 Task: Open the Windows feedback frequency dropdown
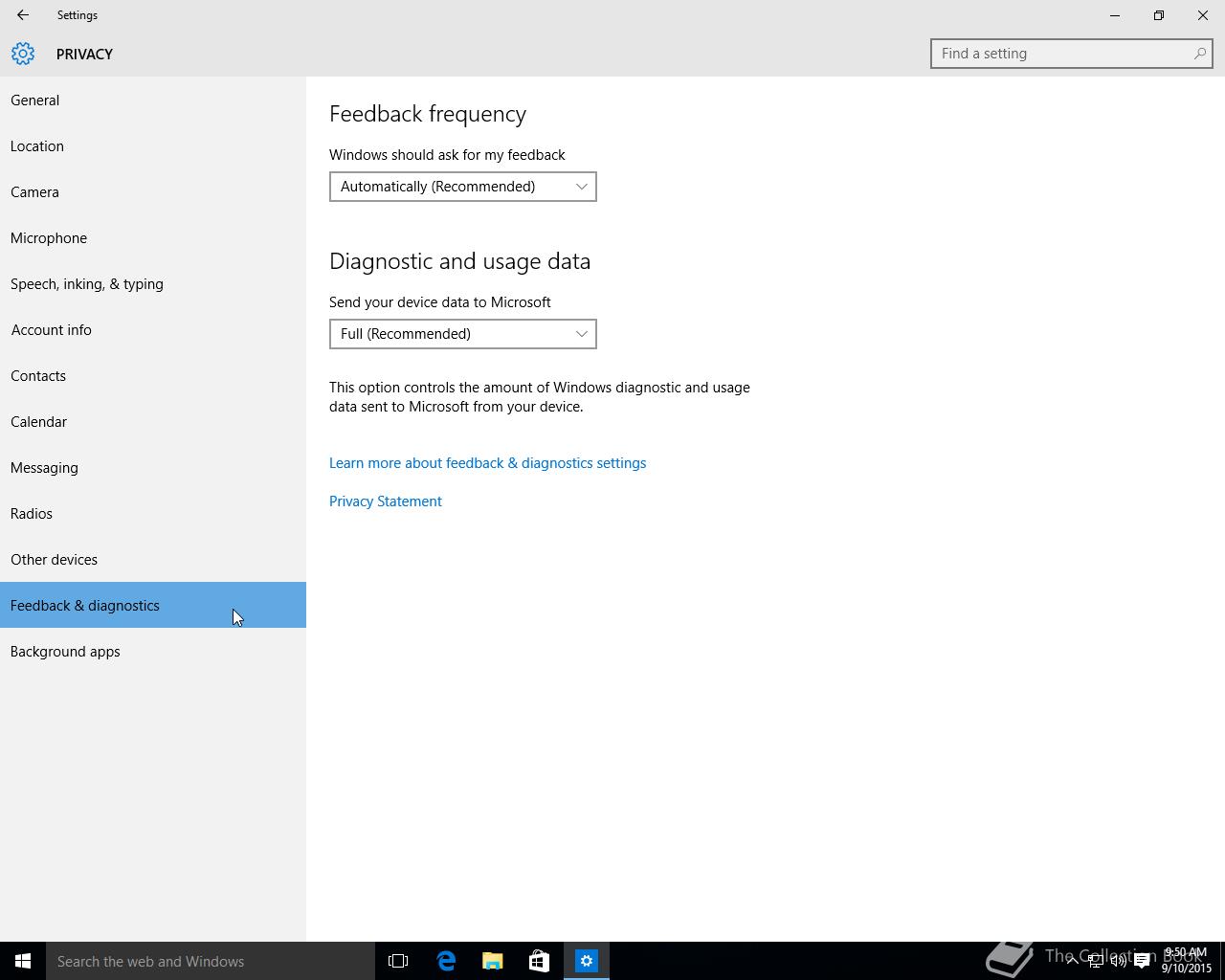coord(463,187)
